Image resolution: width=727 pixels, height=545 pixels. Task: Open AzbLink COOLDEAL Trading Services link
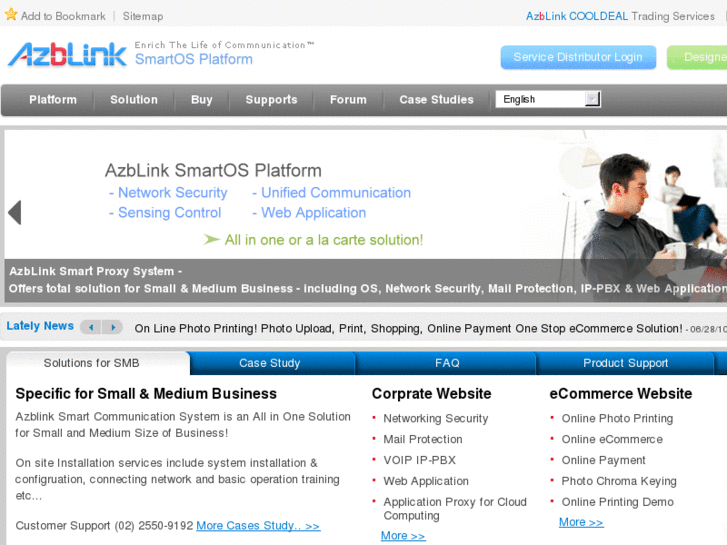click(x=620, y=16)
